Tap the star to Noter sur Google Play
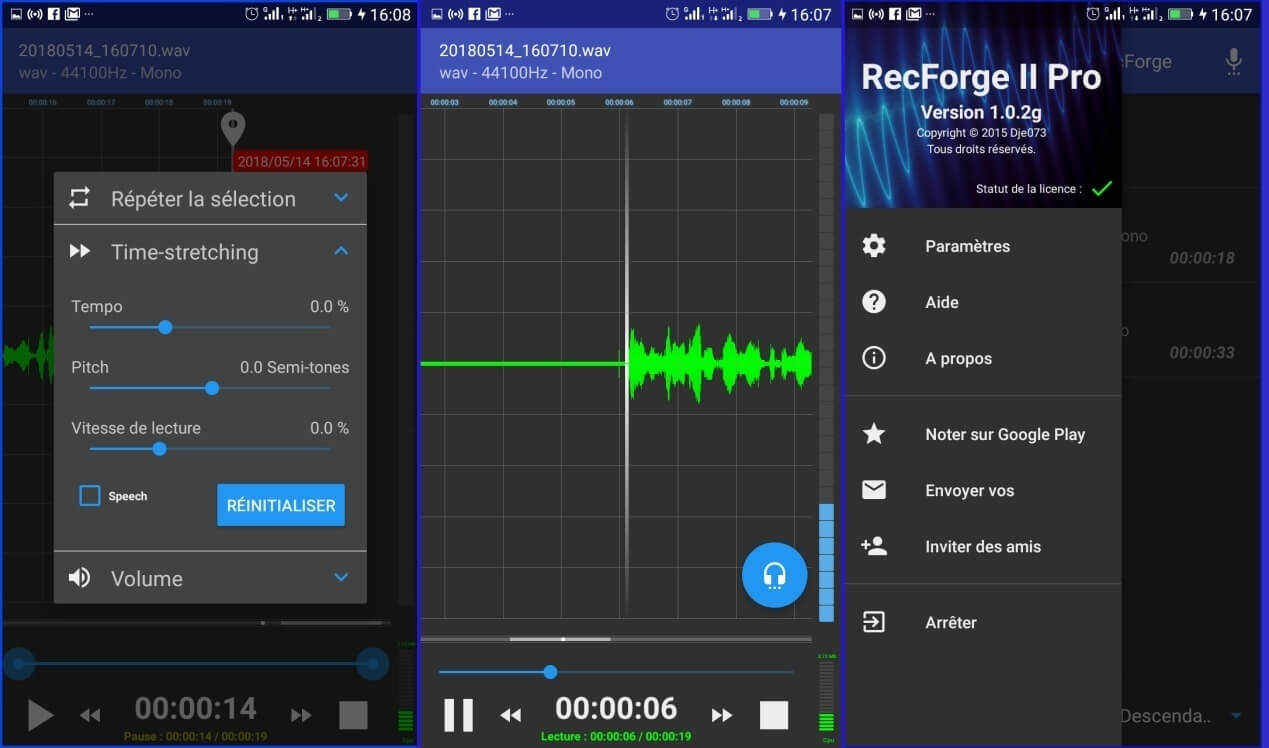Screen dimensions: 1269x748 click(874, 434)
